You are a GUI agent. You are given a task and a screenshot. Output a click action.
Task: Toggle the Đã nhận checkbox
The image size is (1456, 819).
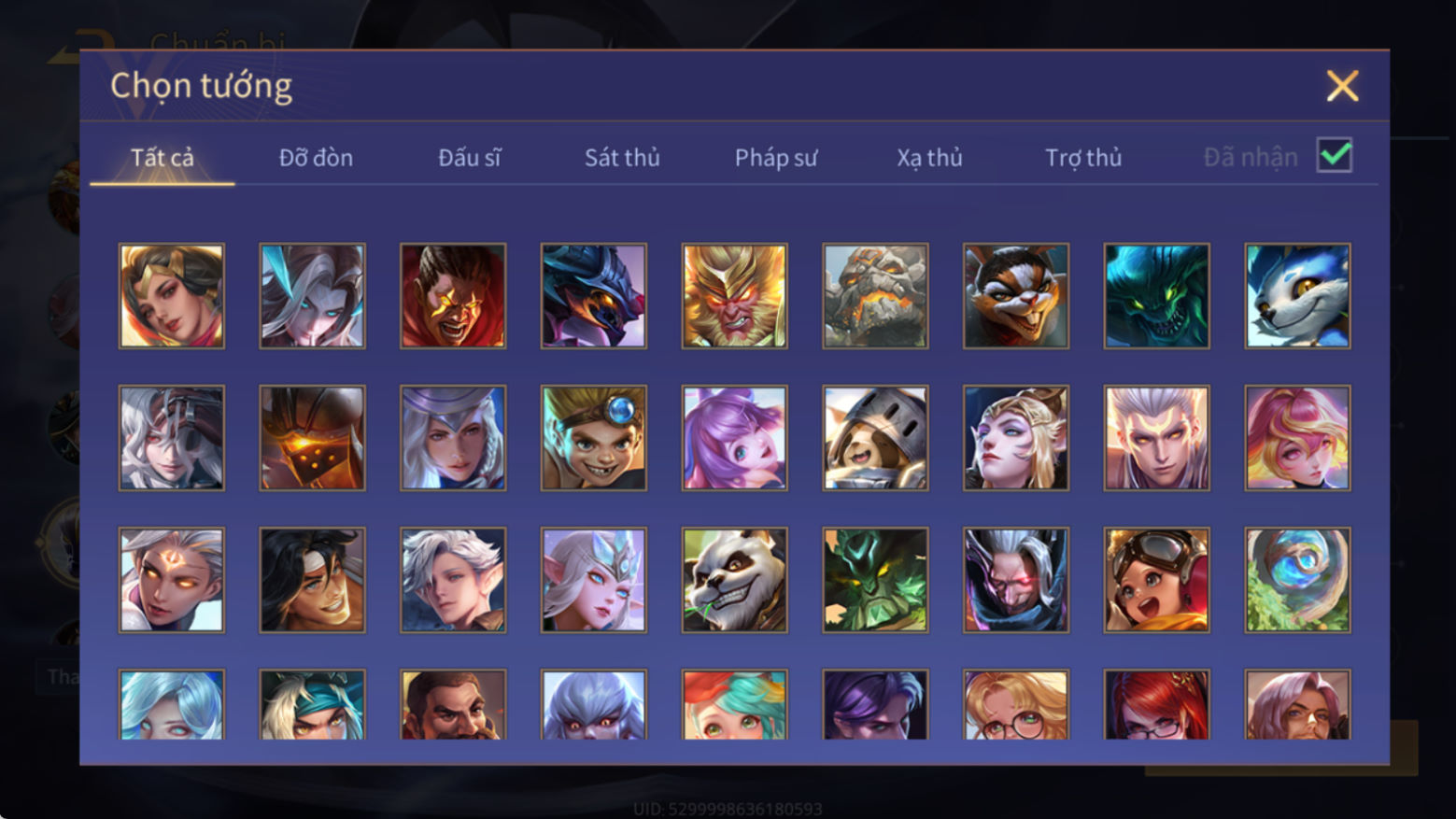click(x=1334, y=155)
